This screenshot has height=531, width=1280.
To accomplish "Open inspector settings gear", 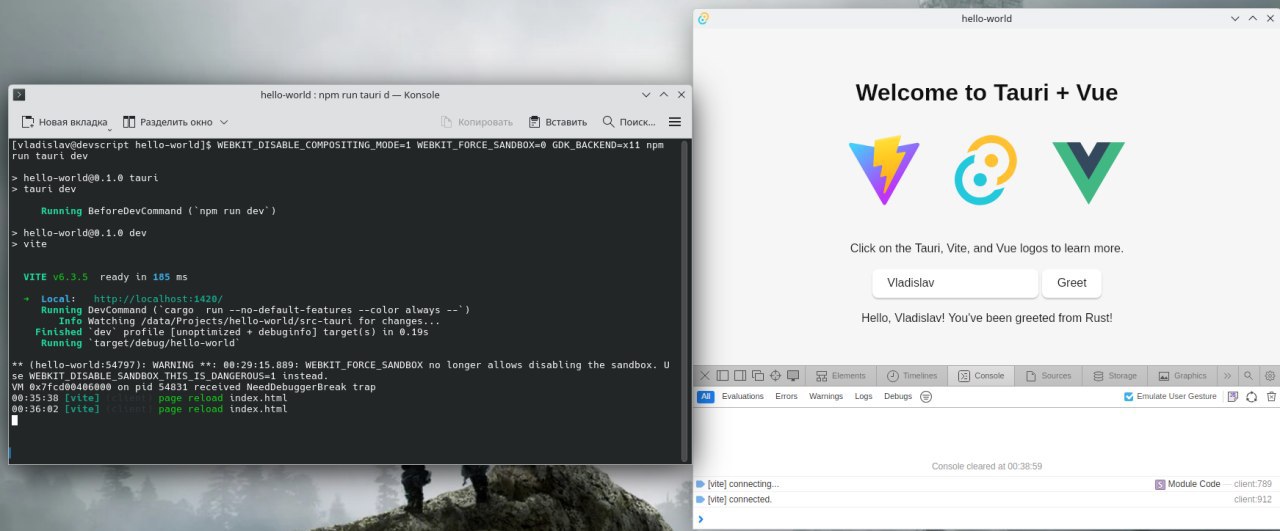I will 1270,376.
